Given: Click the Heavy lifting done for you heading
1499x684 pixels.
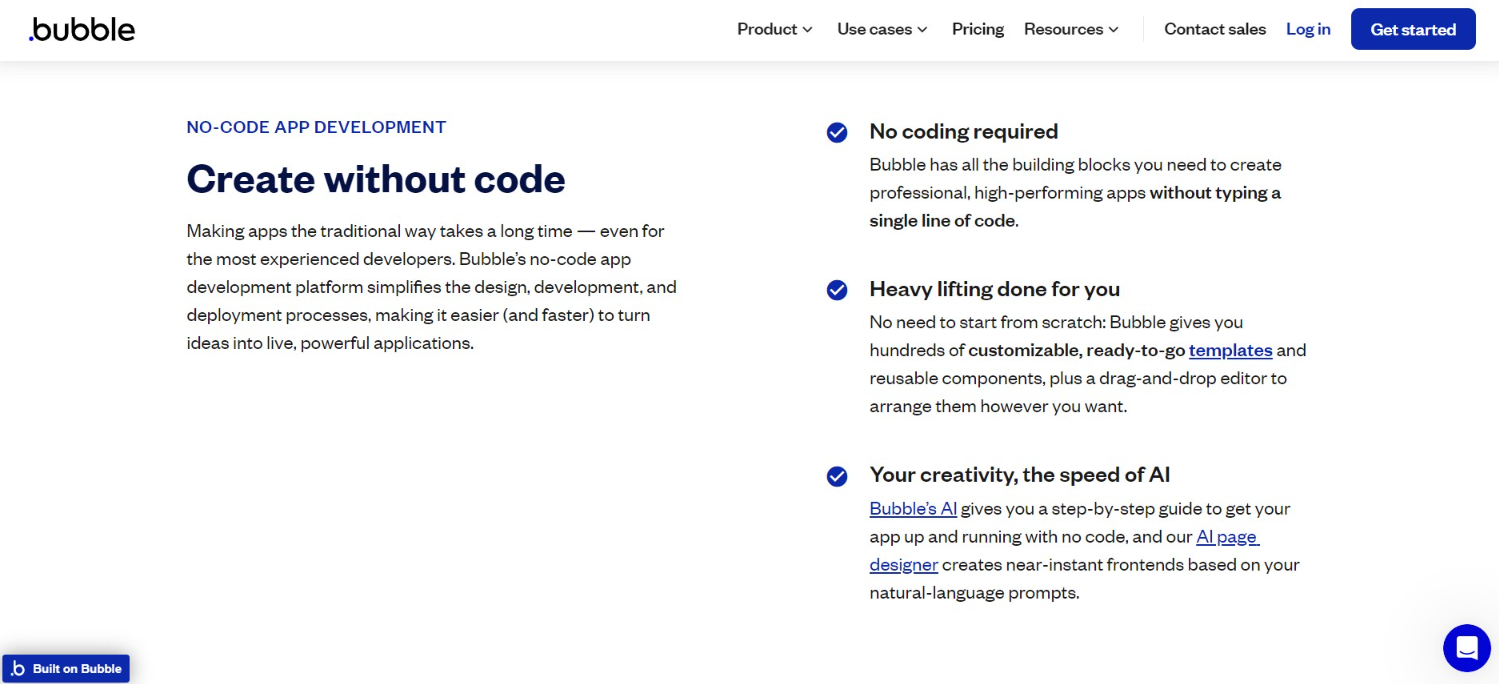Looking at the screenshot, I should (x=994, y=289).
